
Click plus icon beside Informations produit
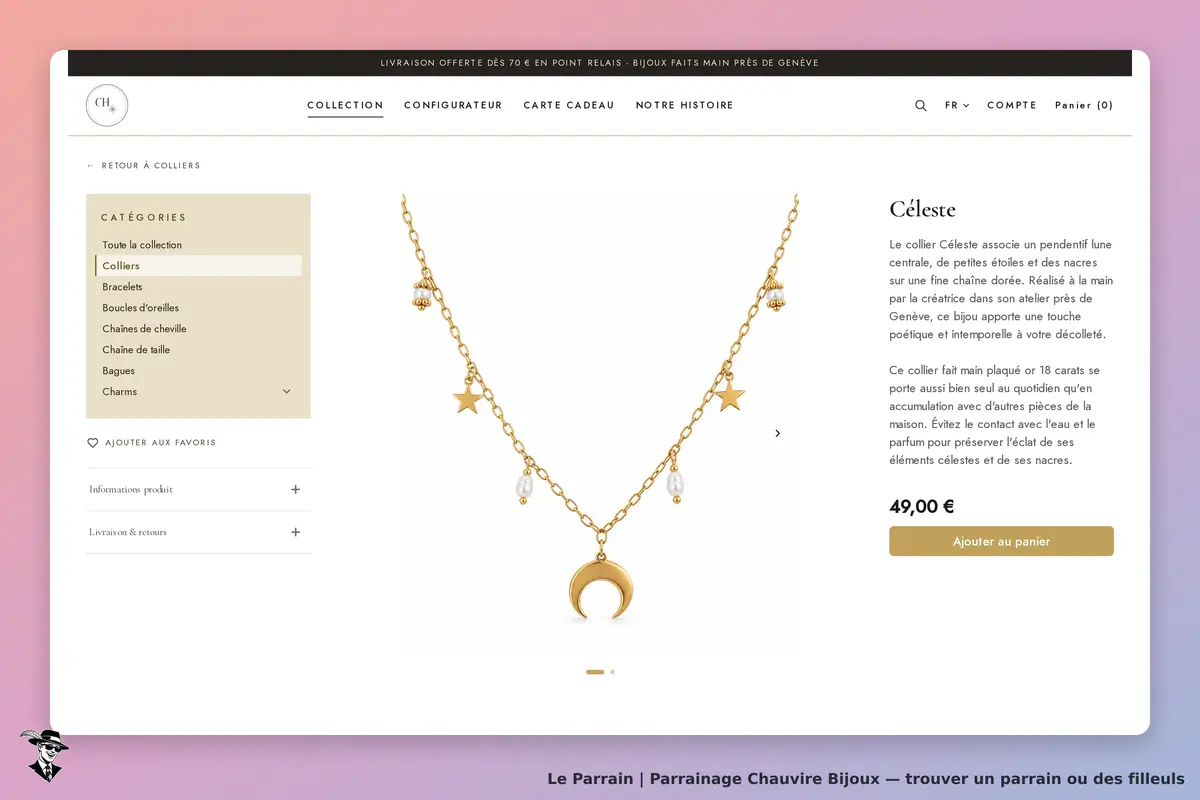tap(295, 489)
